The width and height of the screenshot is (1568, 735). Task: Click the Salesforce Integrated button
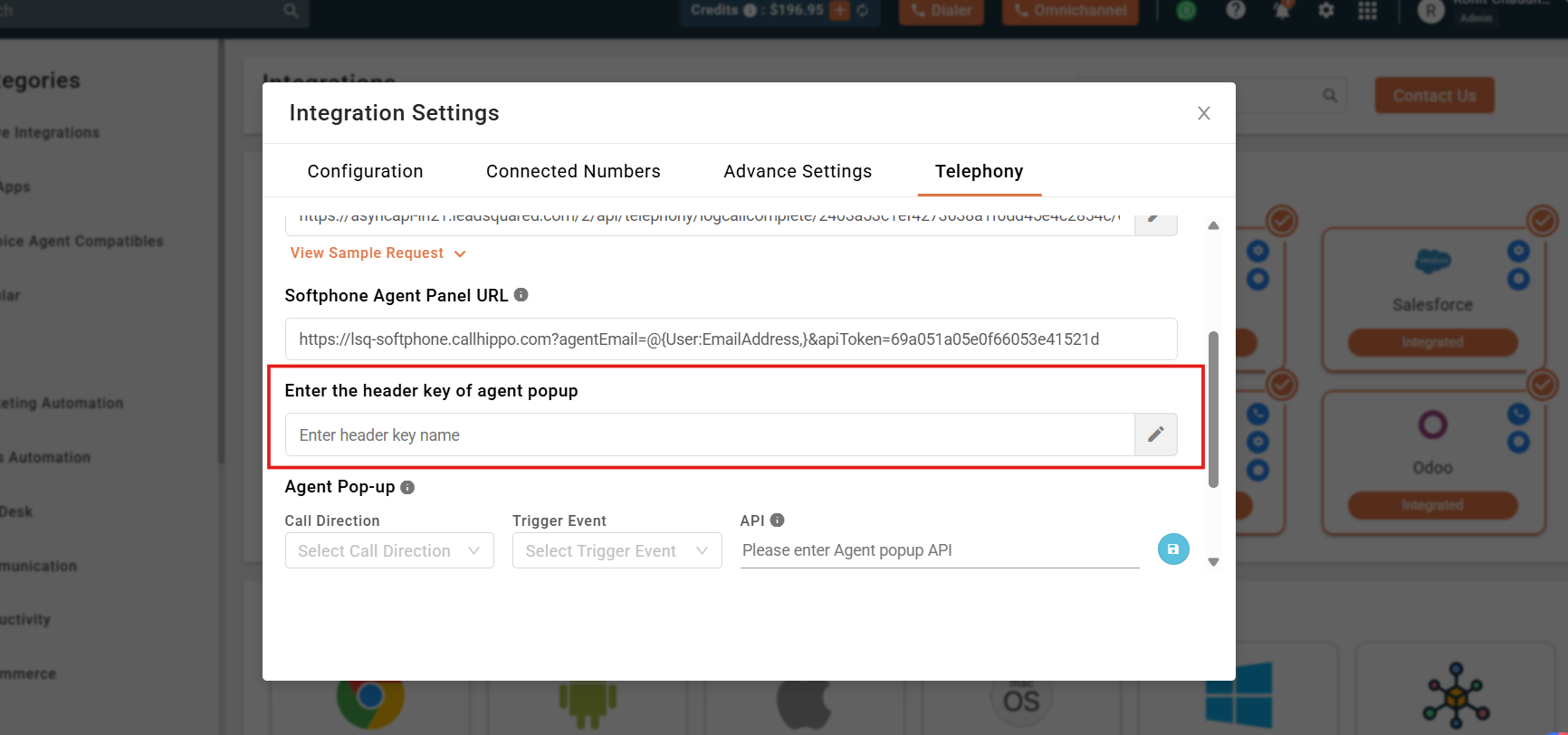(x=1432, y=342)
